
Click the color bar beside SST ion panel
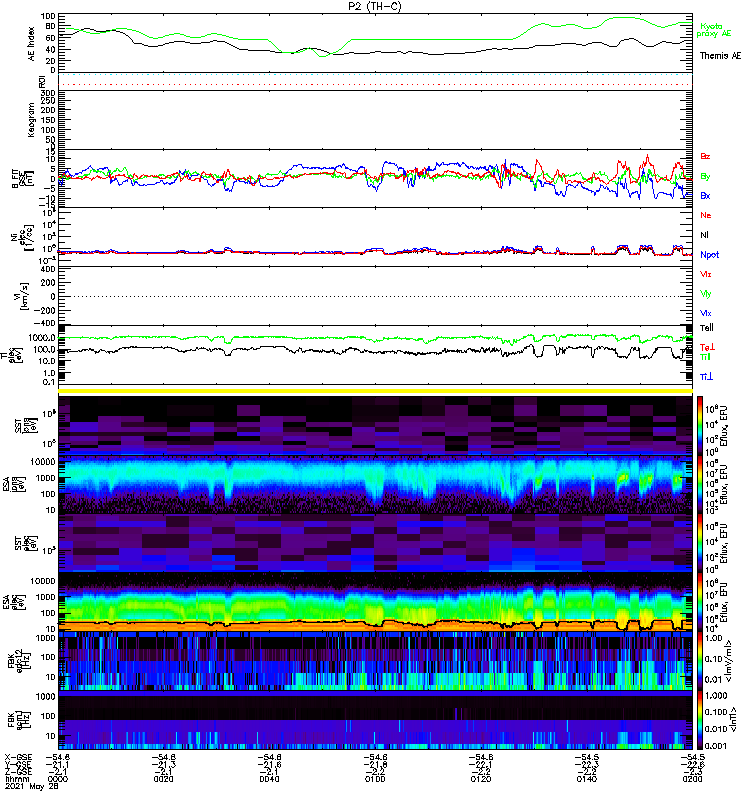pyautogui.click(x=700, y=424)
